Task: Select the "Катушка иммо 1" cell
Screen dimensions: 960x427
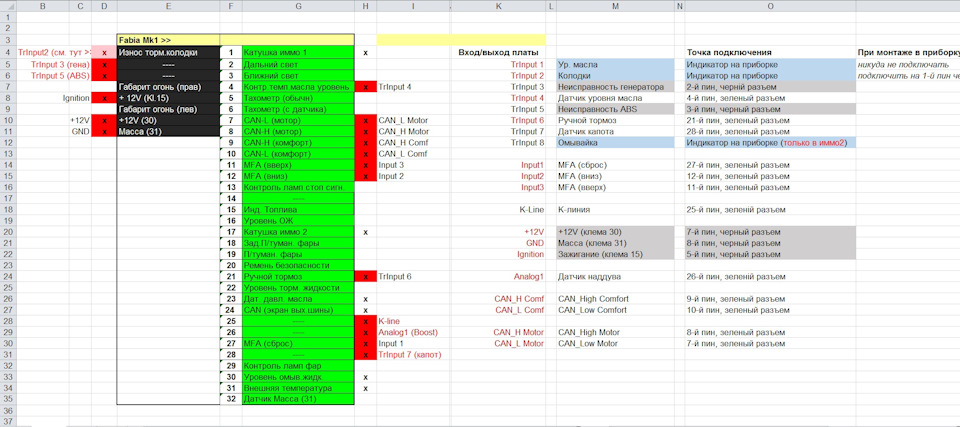Action: [x=298, y=53]
